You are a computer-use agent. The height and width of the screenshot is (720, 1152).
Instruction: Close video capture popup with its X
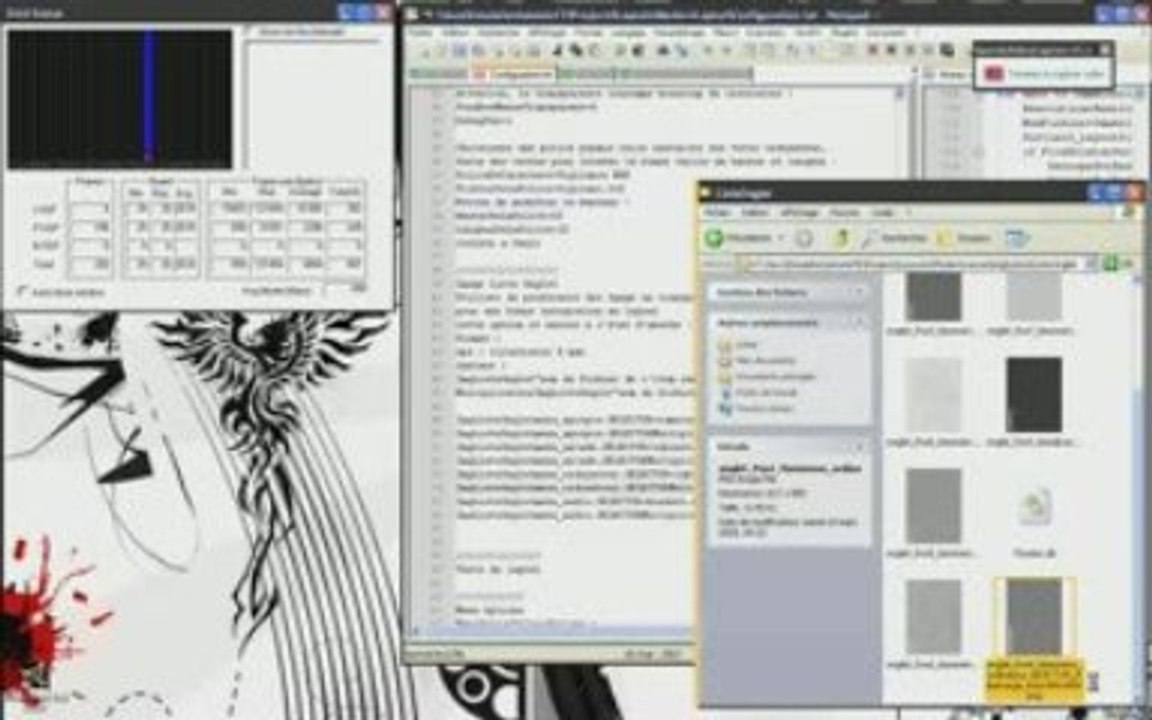coord(1104,49)
